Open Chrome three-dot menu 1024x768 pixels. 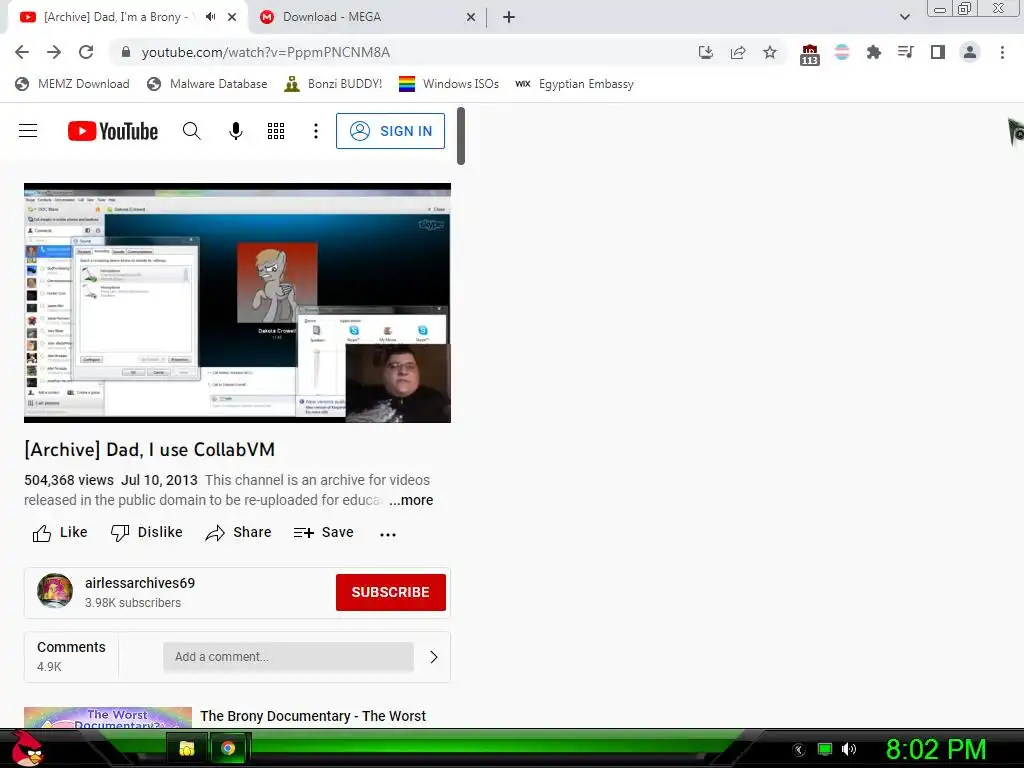pos(1002,52)
